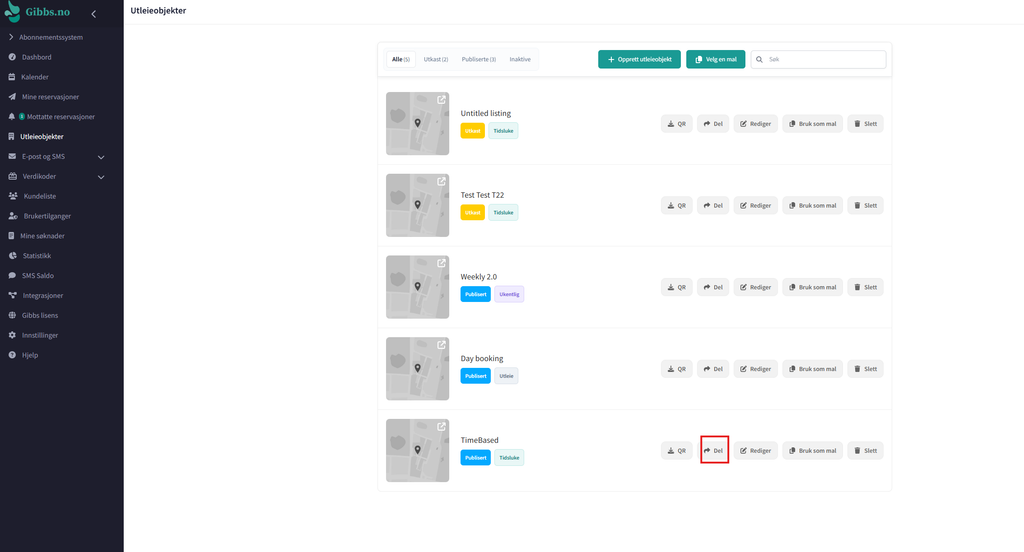1024x552 pixels.
Task: Open Statistikk from the sidebar
Action: click(x=37, y=256)
